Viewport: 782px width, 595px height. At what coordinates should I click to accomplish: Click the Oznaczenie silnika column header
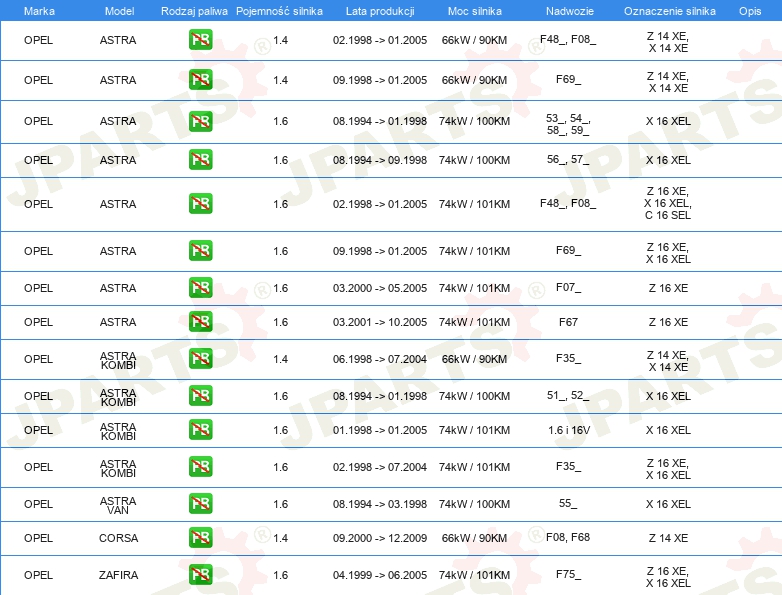coord(670,11)
